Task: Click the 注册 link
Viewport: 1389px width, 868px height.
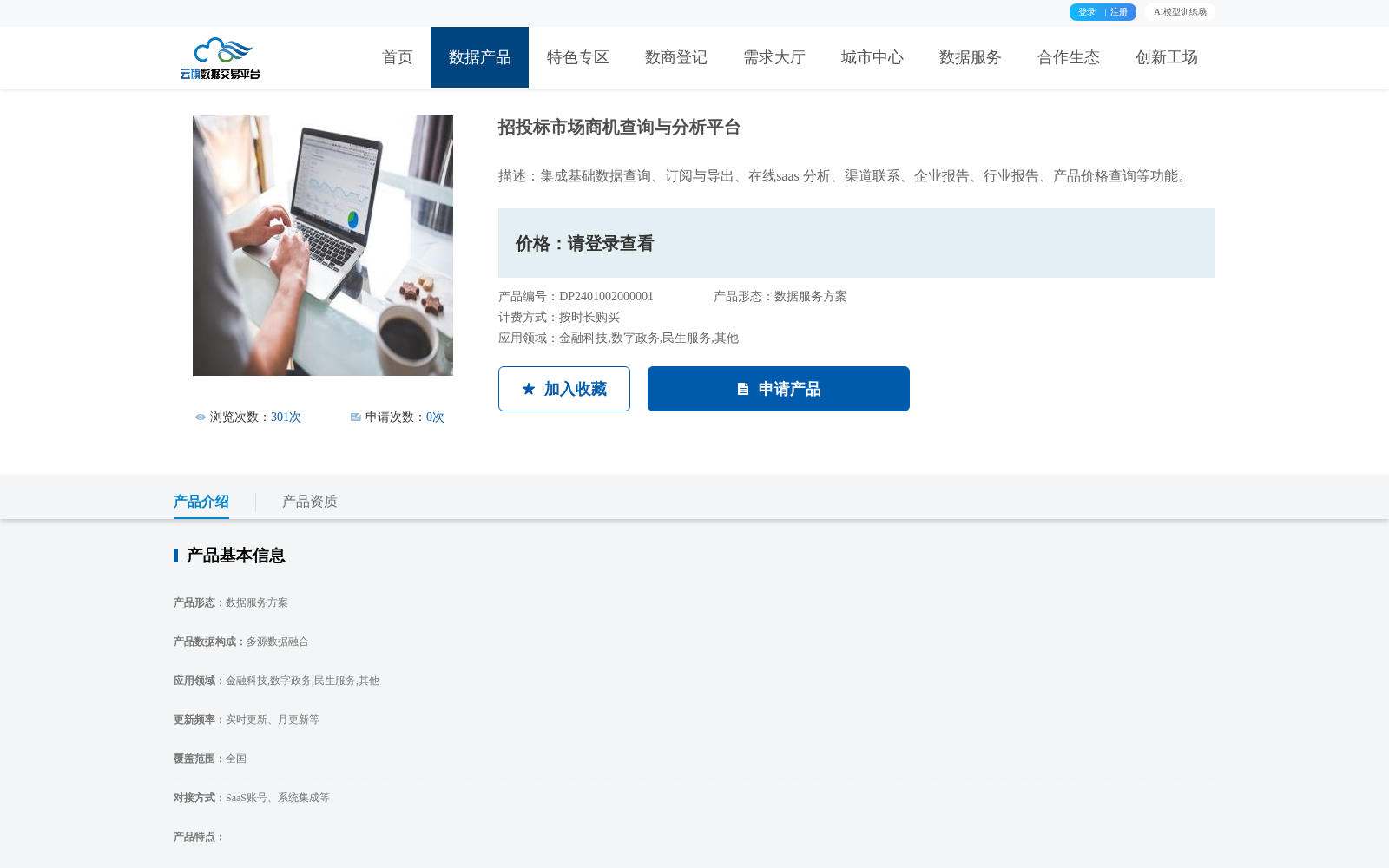Action: click(x=1119, y=12)
